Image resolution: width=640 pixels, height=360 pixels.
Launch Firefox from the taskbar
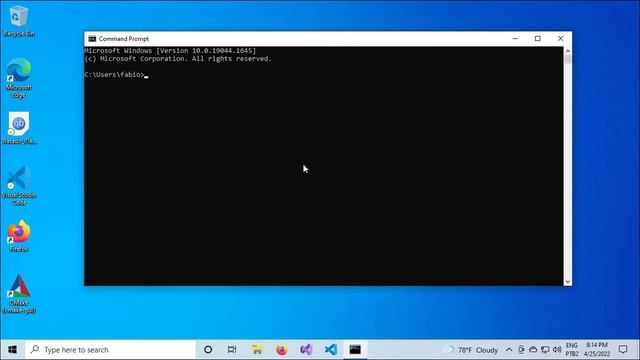point(282,350)
